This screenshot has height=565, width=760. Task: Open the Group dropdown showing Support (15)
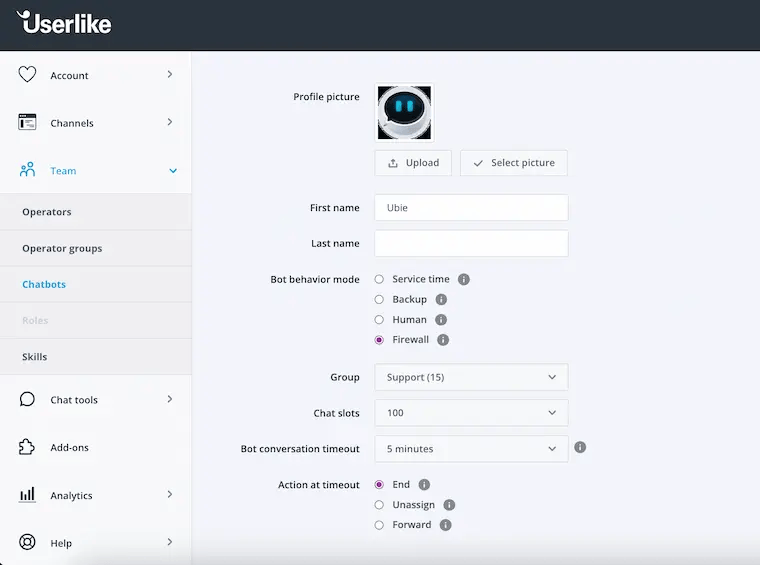pos(471,377)
